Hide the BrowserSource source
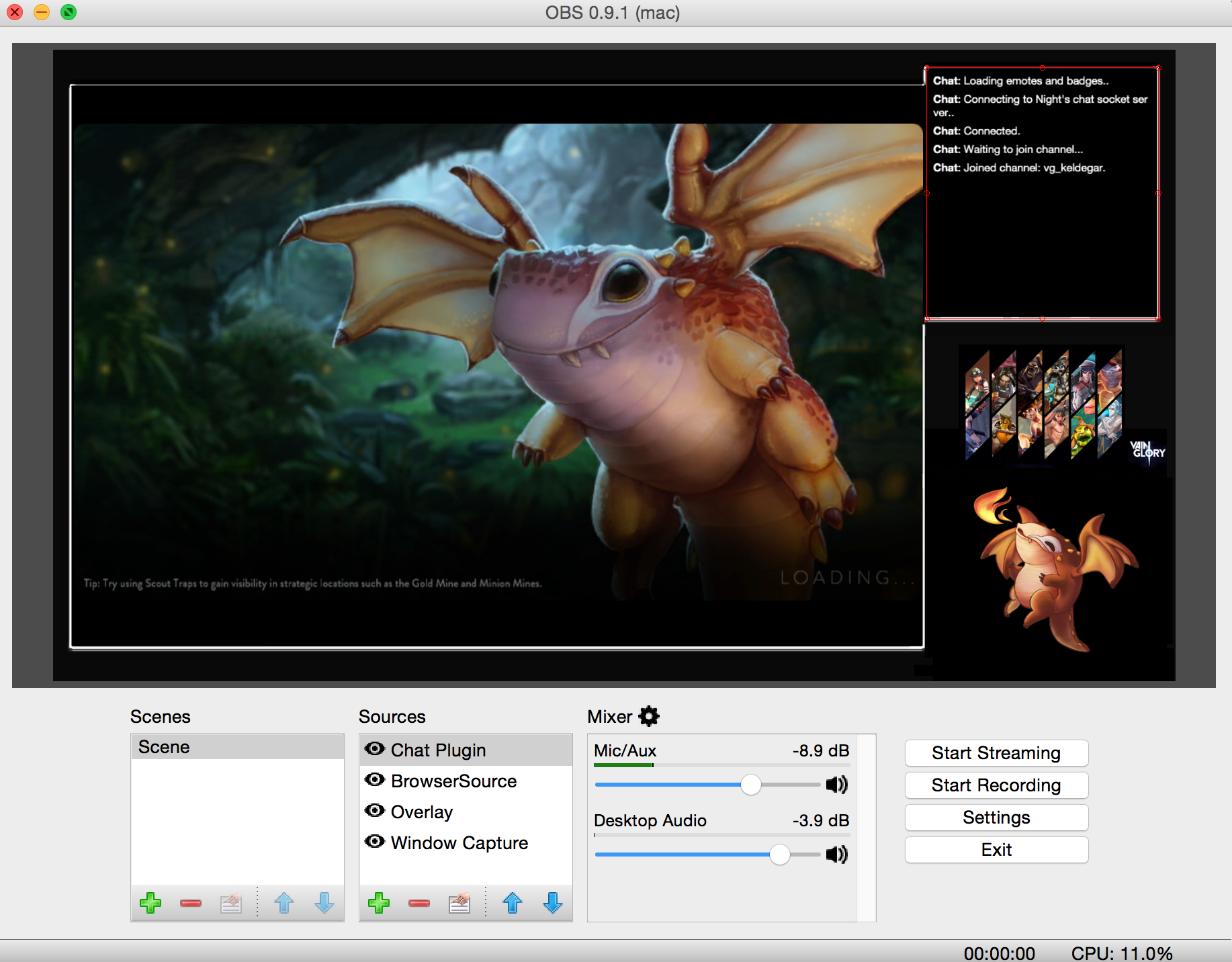The image size is (1232, 962). coord(375,780)
